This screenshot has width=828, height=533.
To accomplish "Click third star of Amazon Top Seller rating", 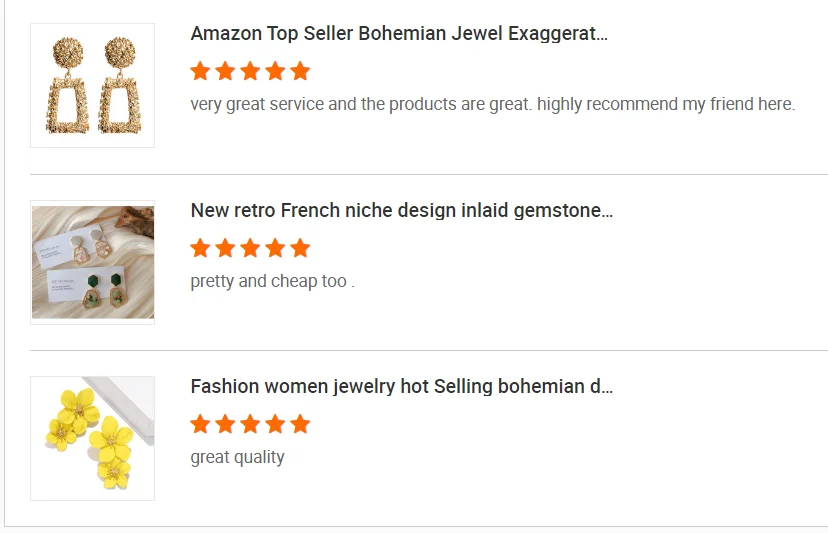I will click(250, 71).
